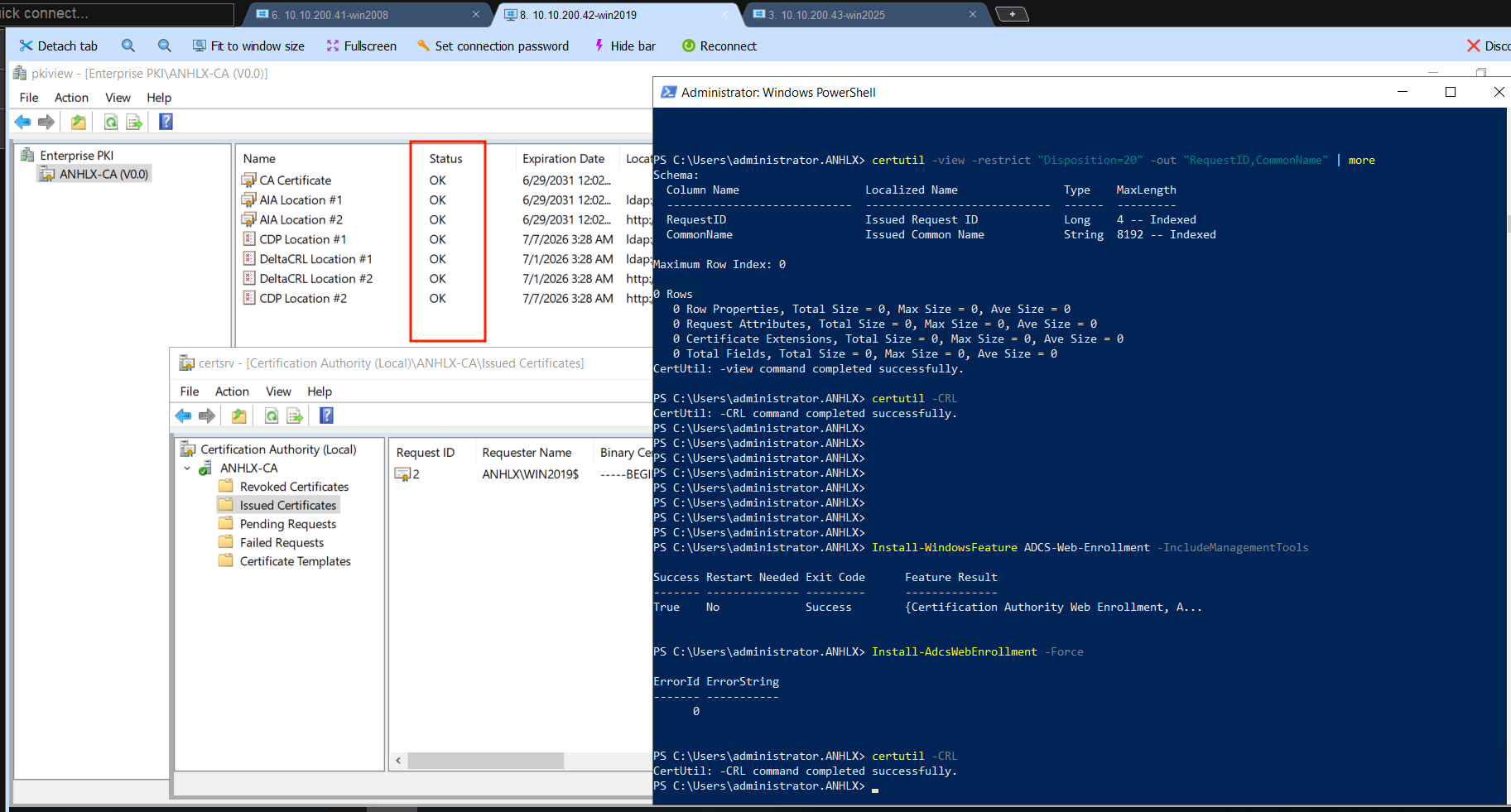This screenshot has width=1511, height=812.
Task: Click the certsrv Refresh toolbar icon
Action: click(x=271, y=416)
